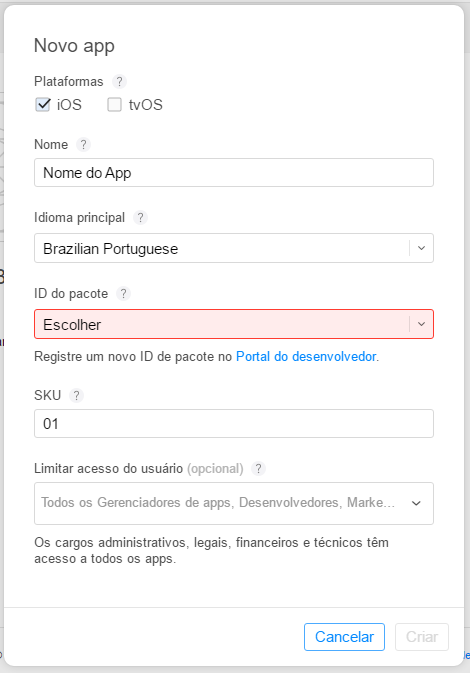Open the Portal do desenvolvedor link
Image resolution: width=470 pixels, height=673 pixels.
click(x=306, y=356)
